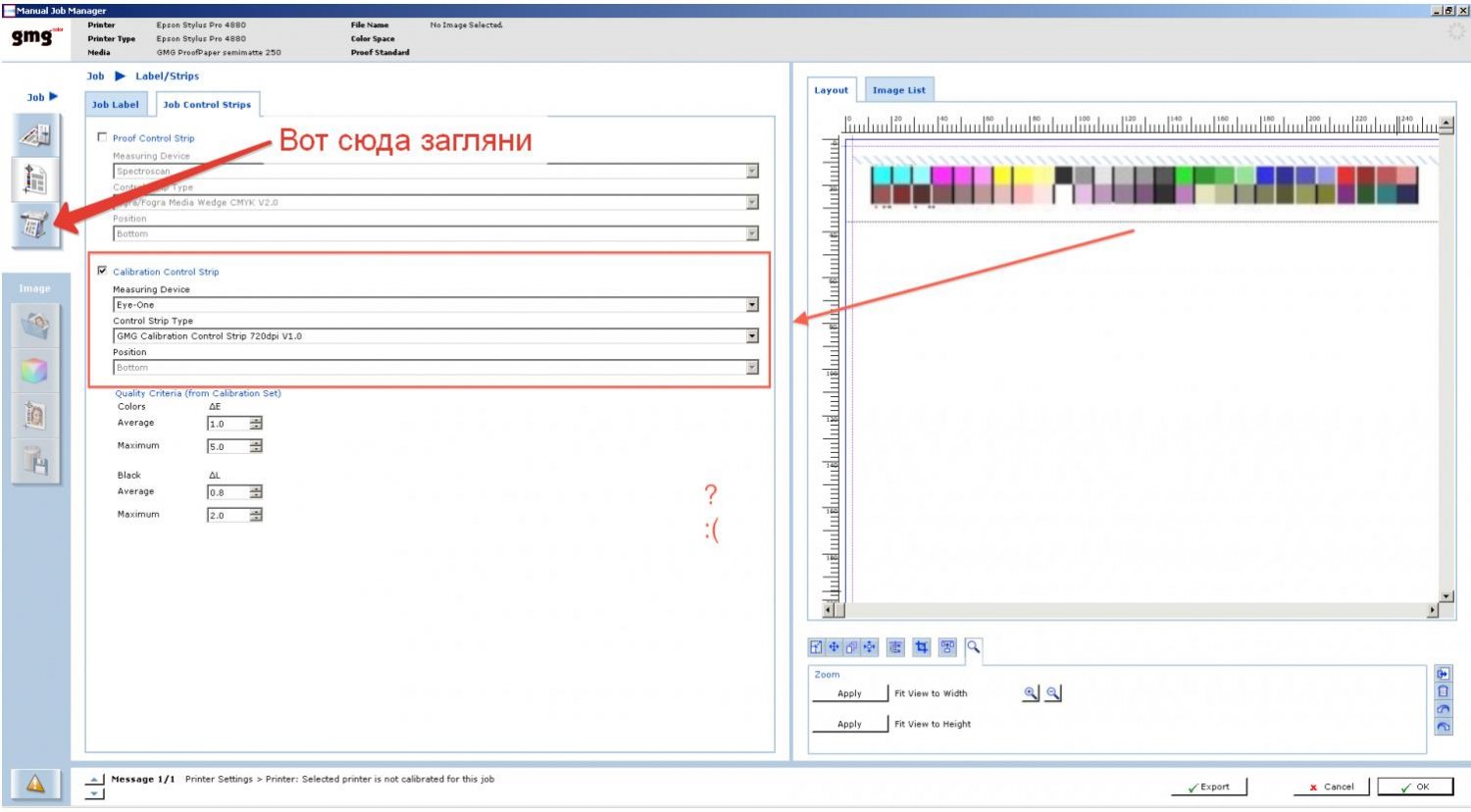Apply Fit View to Width
The width and height of the screenshot is (1471, 812).
pos(849,693)
